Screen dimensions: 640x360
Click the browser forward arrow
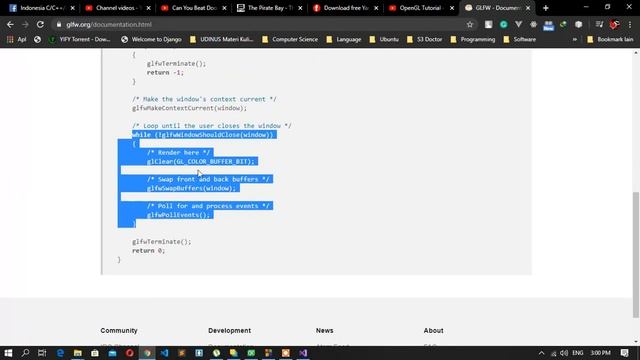pyautogui.click(x=25, y=24)
